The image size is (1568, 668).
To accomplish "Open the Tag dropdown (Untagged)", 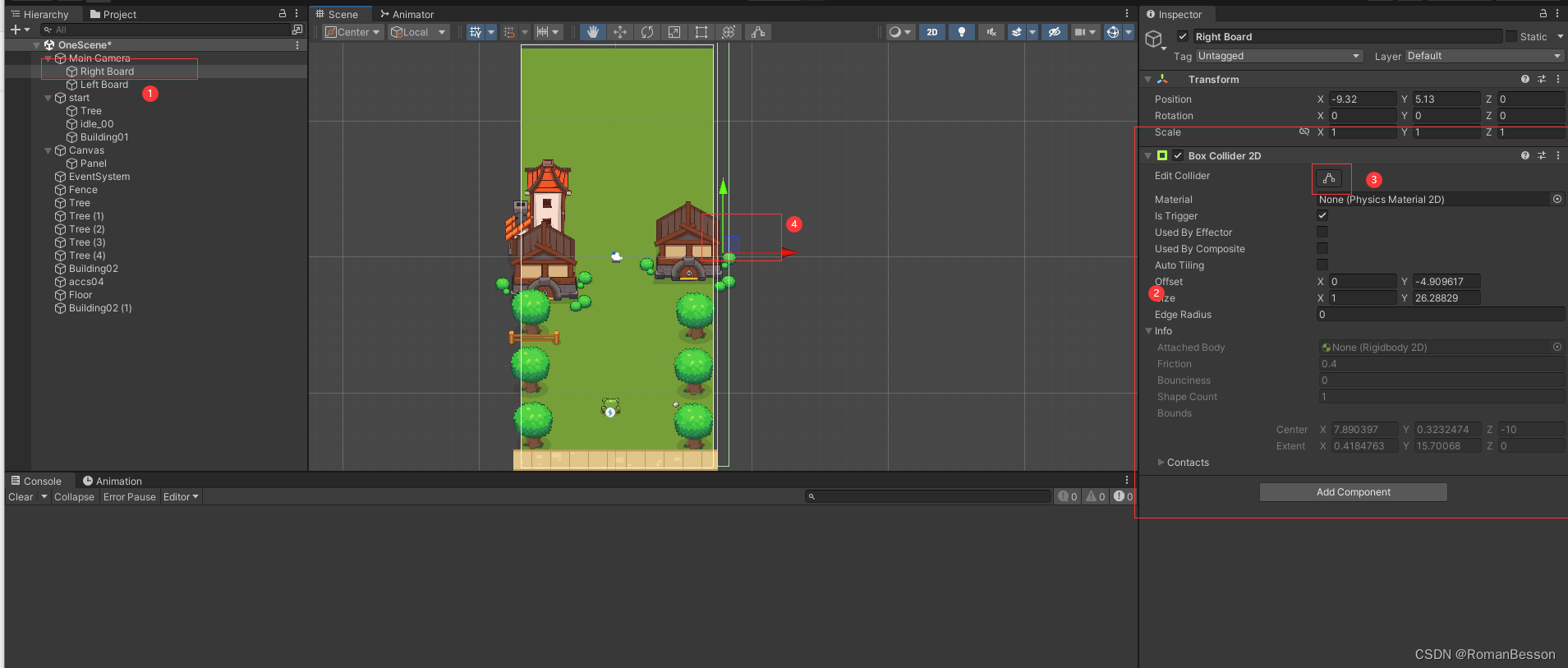I will [1279, 56].
